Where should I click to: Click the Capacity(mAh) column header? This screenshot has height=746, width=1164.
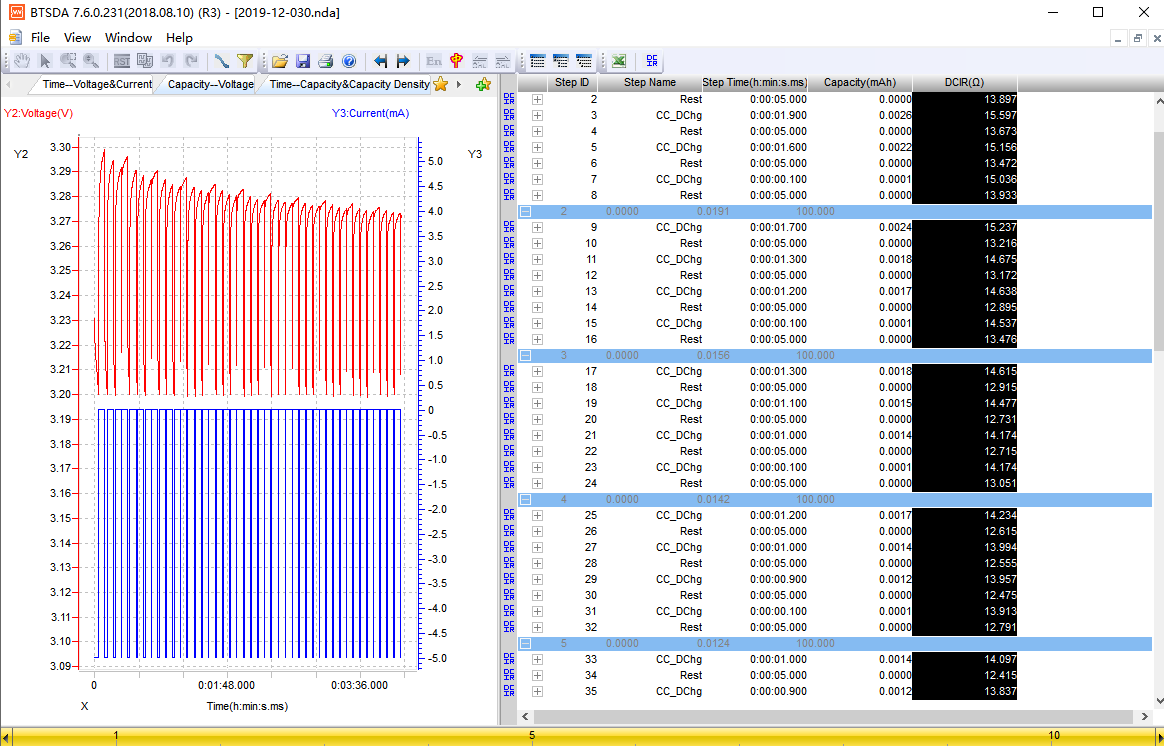click(x=860, y=82)
